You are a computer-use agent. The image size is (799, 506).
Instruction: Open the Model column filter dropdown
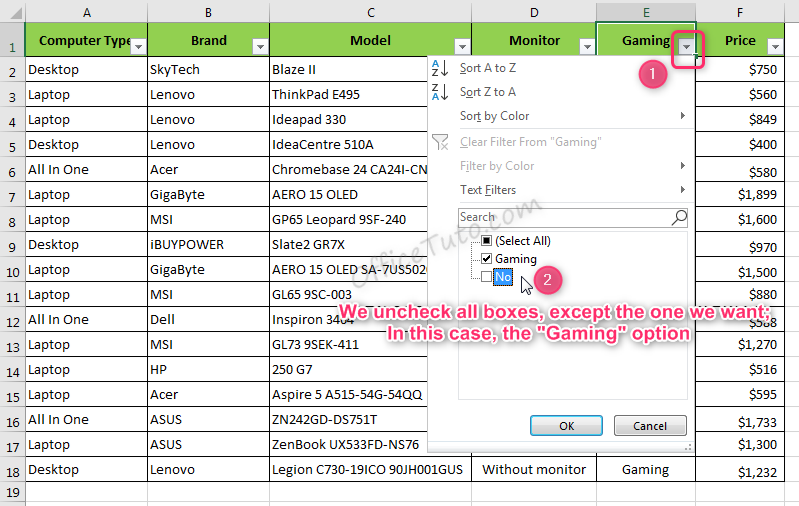(462, 47)
